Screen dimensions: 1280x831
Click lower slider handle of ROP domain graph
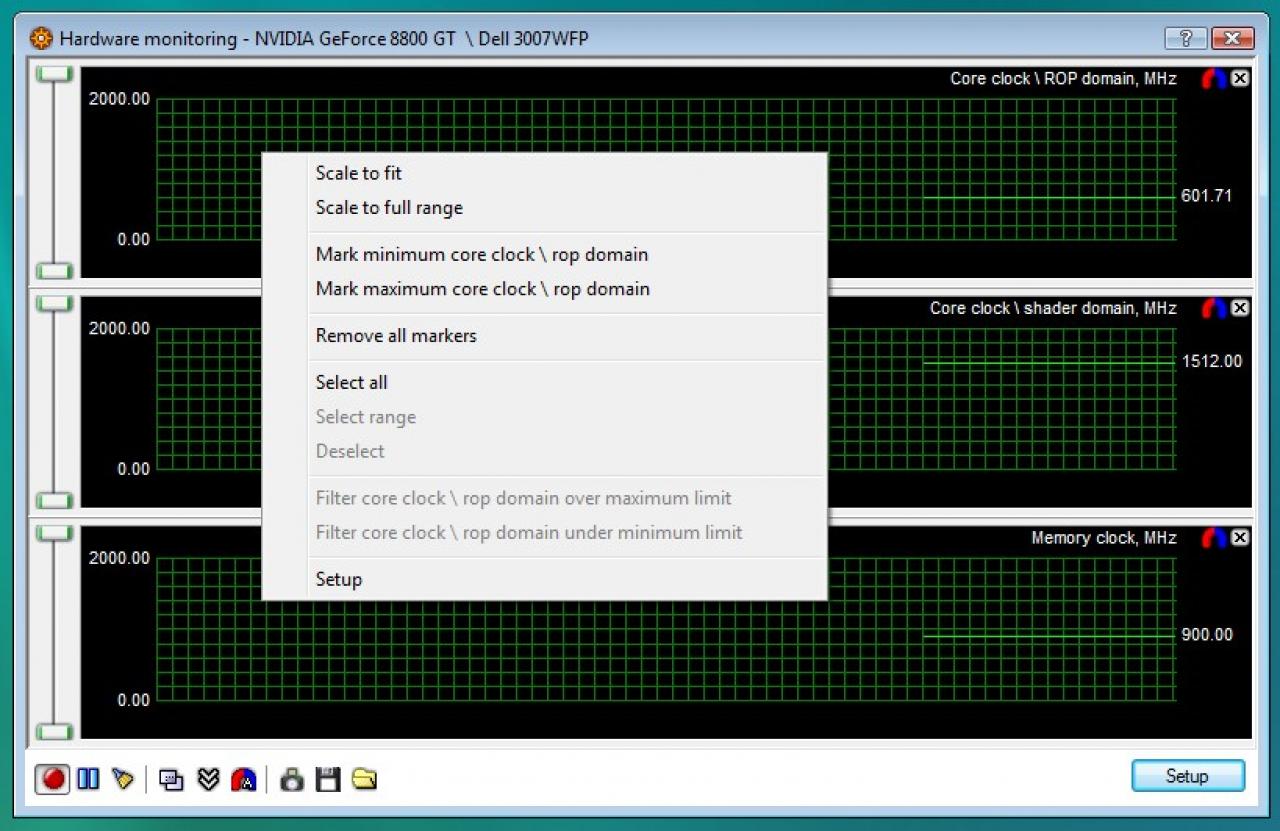pos(54,271)
